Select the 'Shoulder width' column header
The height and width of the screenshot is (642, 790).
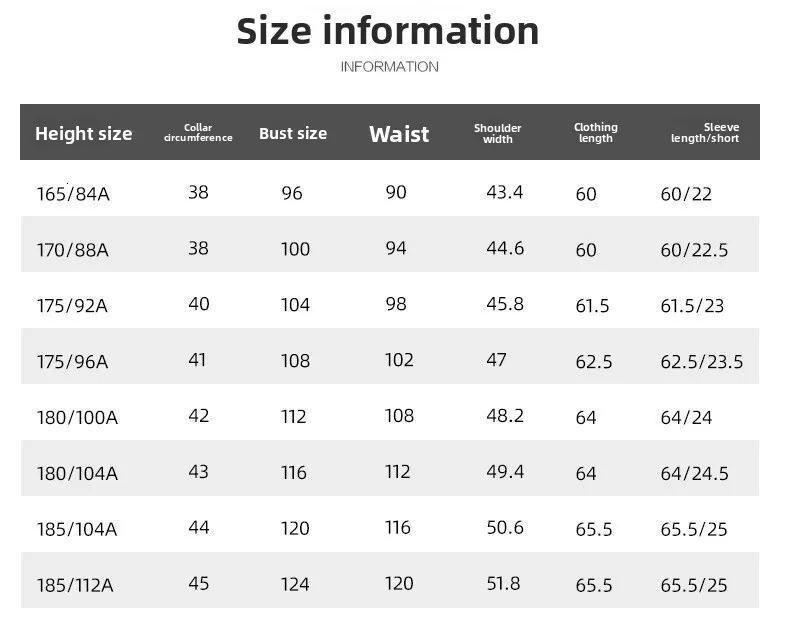pyautogui.click(x=497, y=133)
